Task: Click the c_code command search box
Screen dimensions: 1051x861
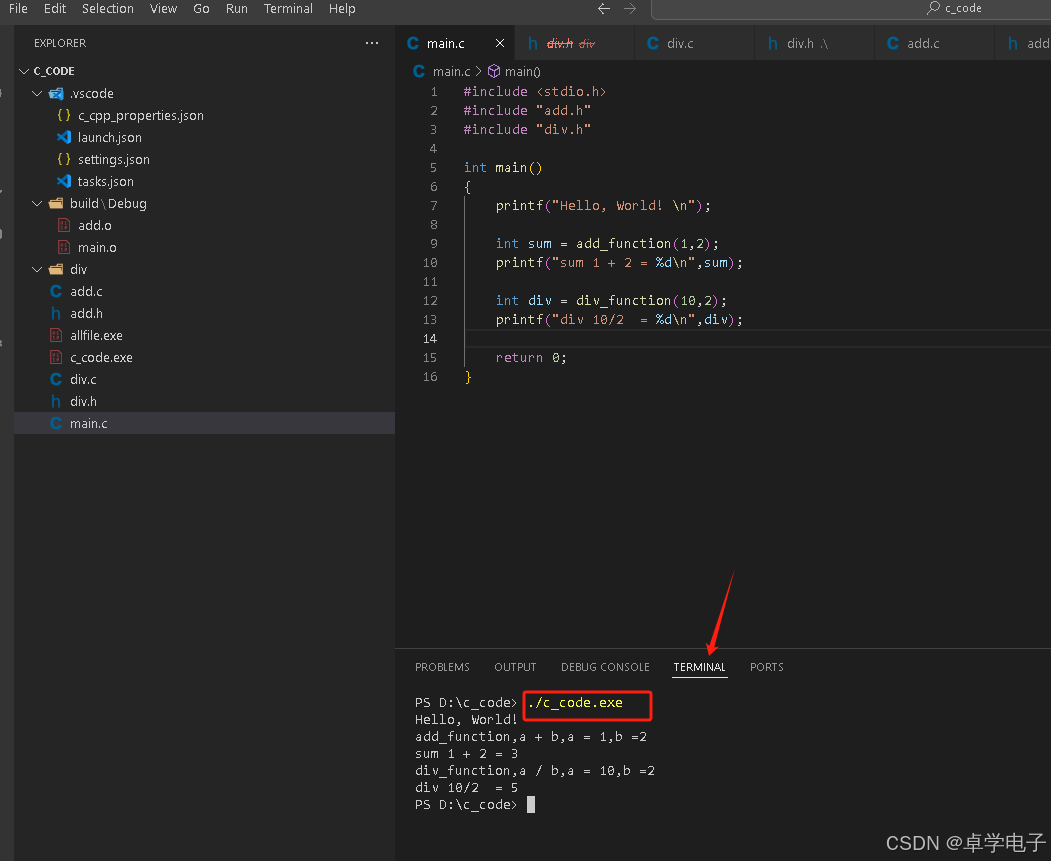Action: pyautogui.click(x=851, y=9)
